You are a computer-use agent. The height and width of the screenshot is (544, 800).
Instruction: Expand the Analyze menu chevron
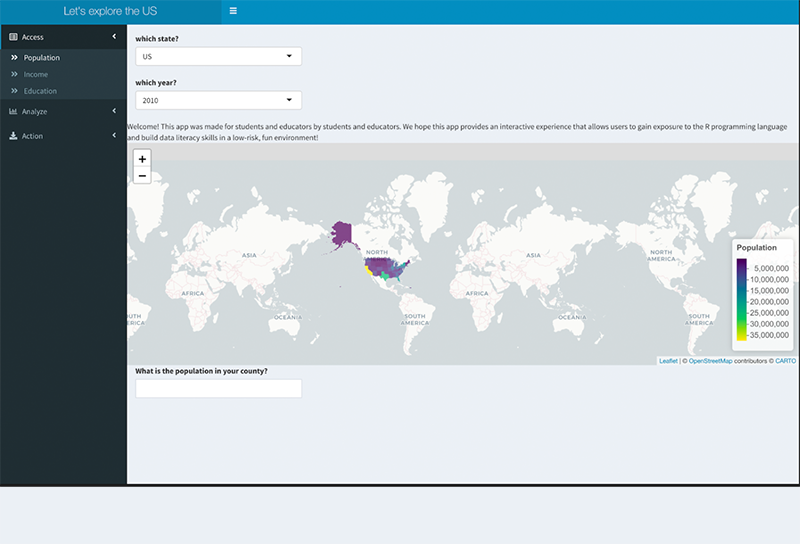(114, 111)
